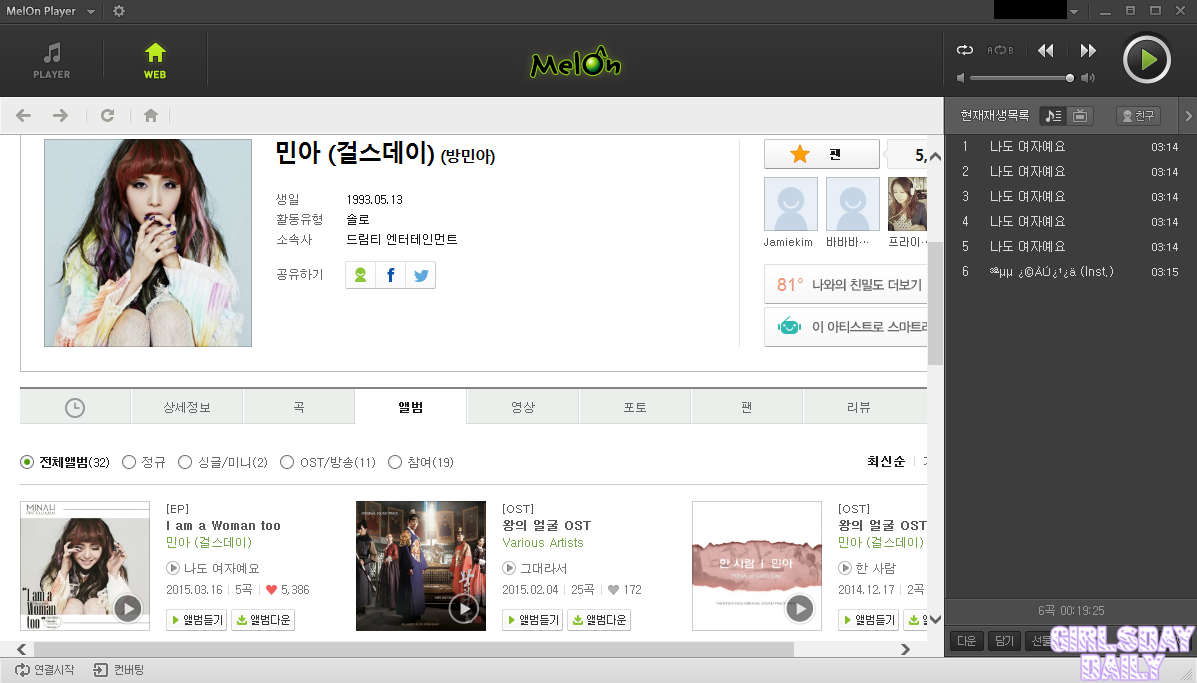Select playlist track 6 Inst.
This screenshot has height=683, width=1197.
pyautogui.click(x=1069, y=272)
